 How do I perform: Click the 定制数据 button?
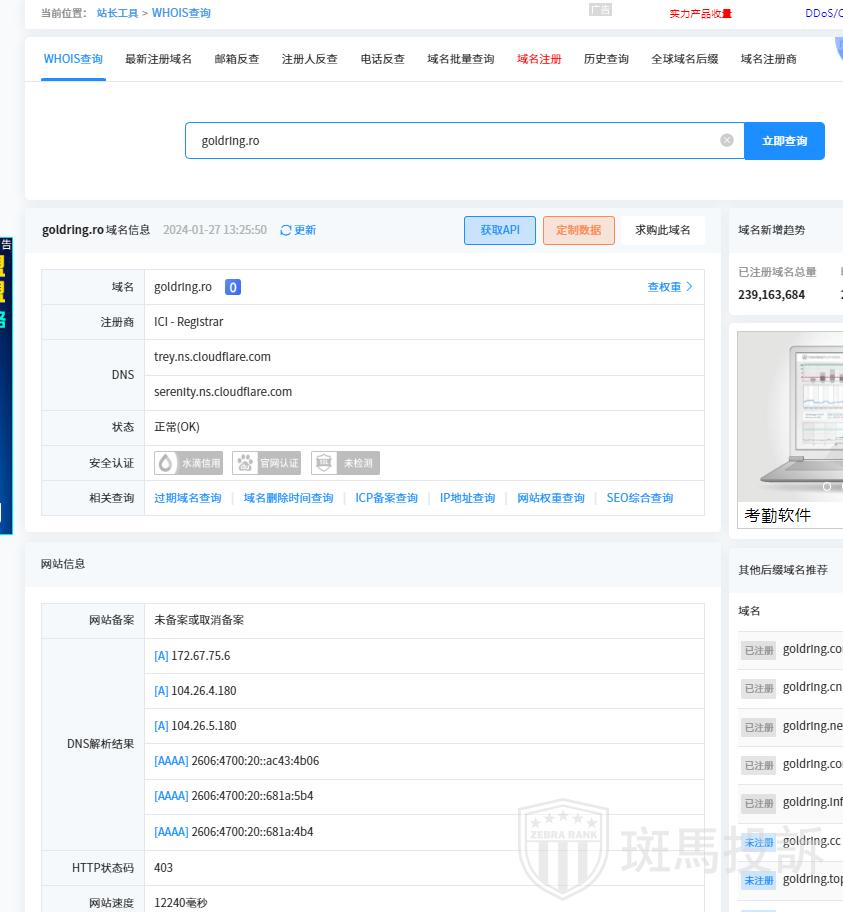578,230
